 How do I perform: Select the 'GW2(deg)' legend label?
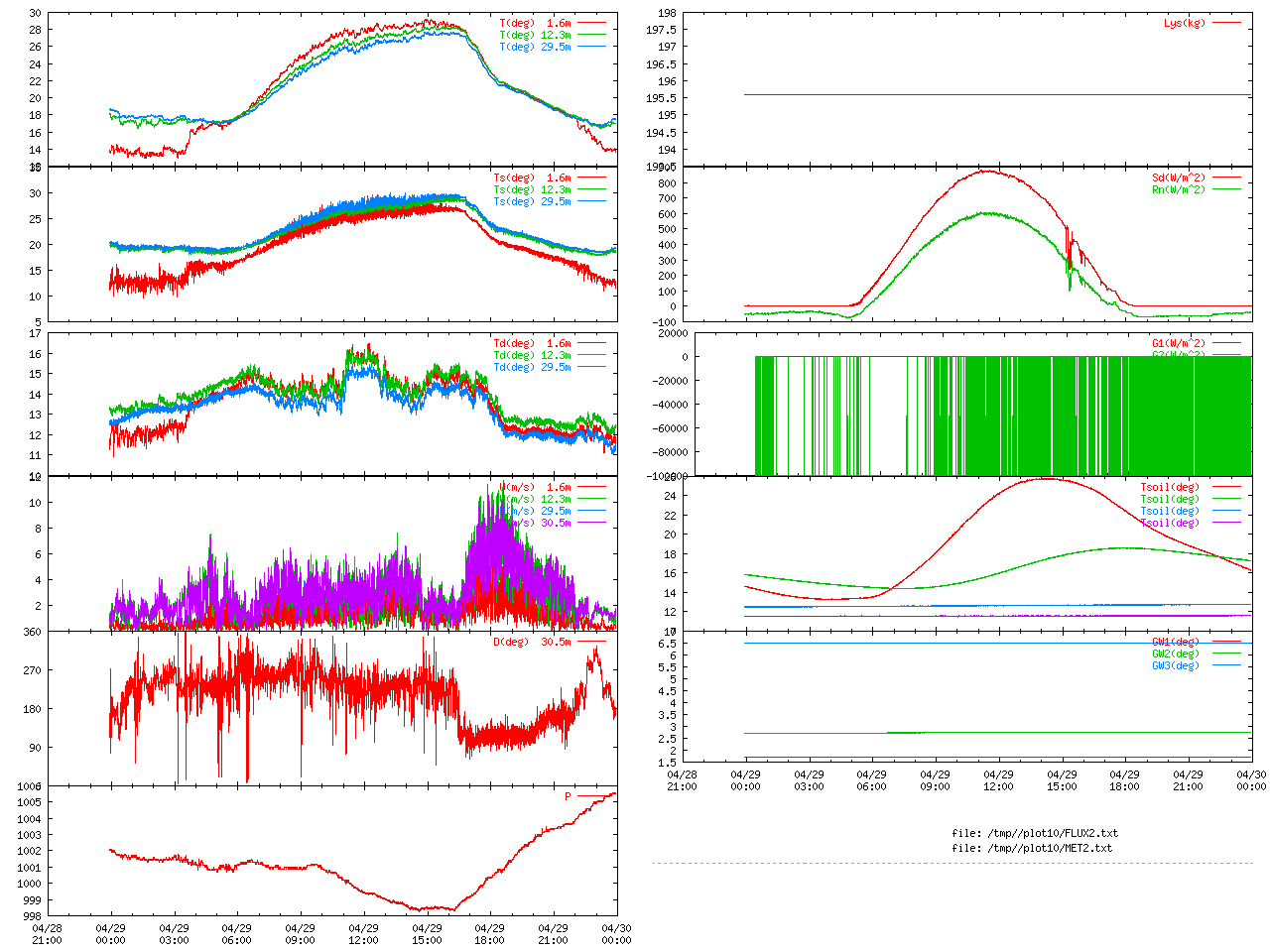pyautogui.click(x=1176, y=654)
